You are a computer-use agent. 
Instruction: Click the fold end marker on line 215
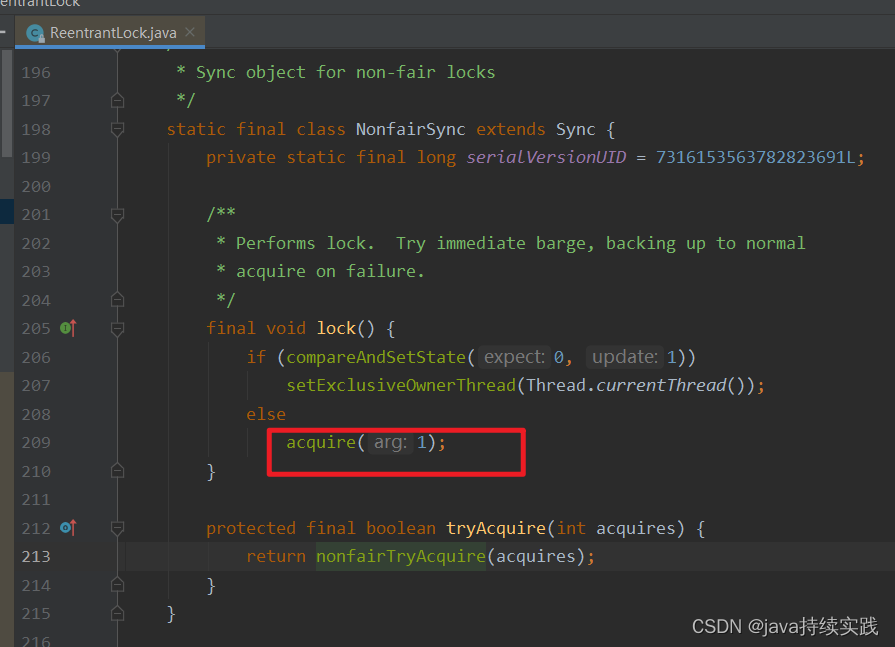(117, 613)
